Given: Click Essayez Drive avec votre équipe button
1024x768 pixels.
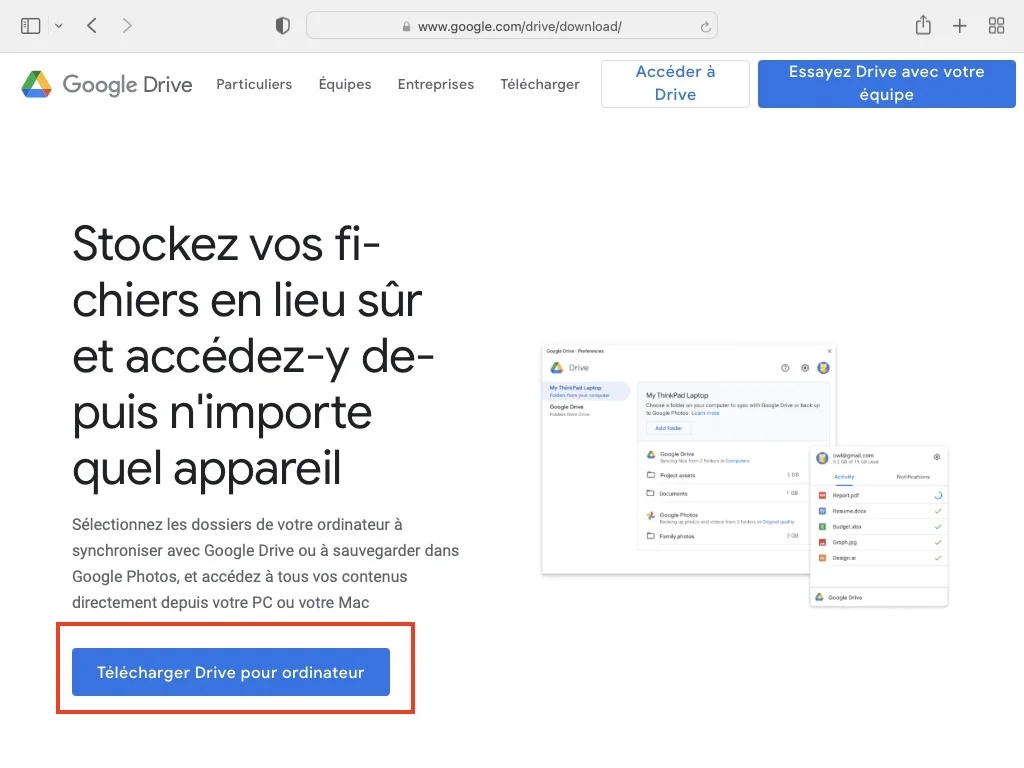Looking at the screenshot, I should pyautogui.click(x=886, y=84).
